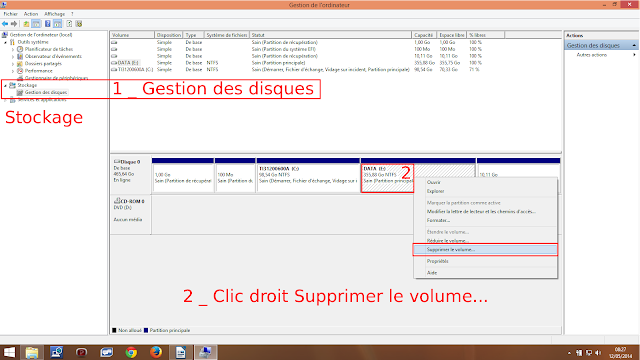Open the Affichage menu
The height and width of the screenshot is (360, 640).
[x=54, y=14]
